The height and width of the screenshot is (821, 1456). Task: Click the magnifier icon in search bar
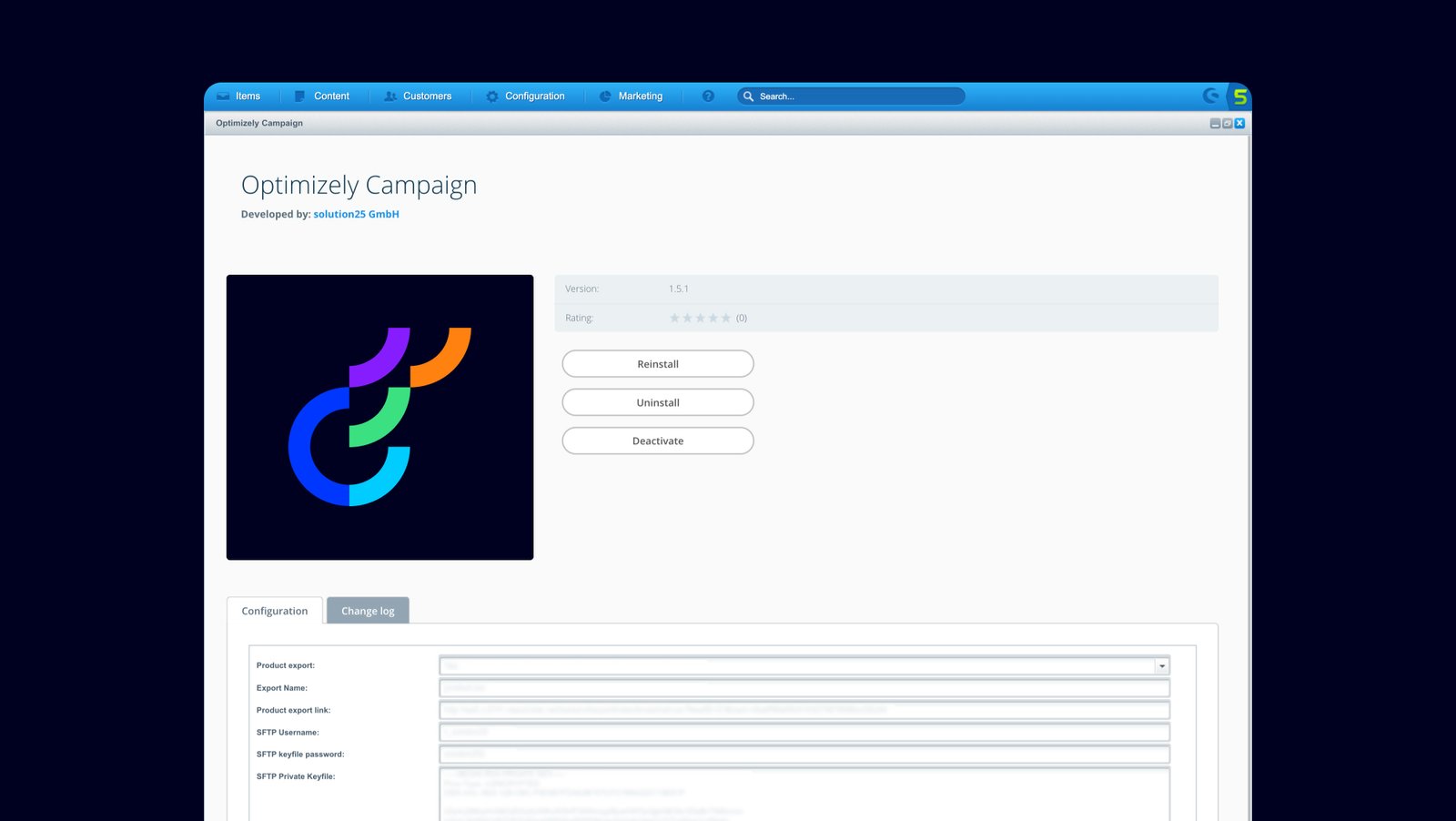click(748, 96)
